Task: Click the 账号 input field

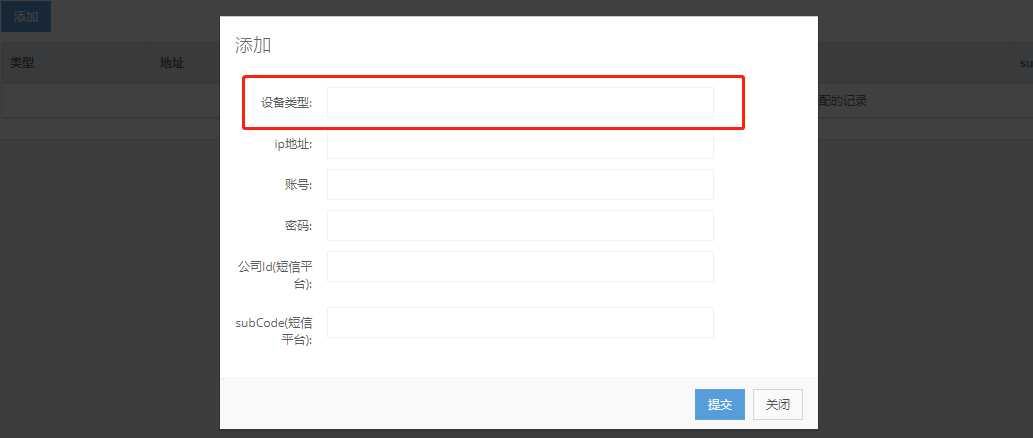Action: coord(520,185)
